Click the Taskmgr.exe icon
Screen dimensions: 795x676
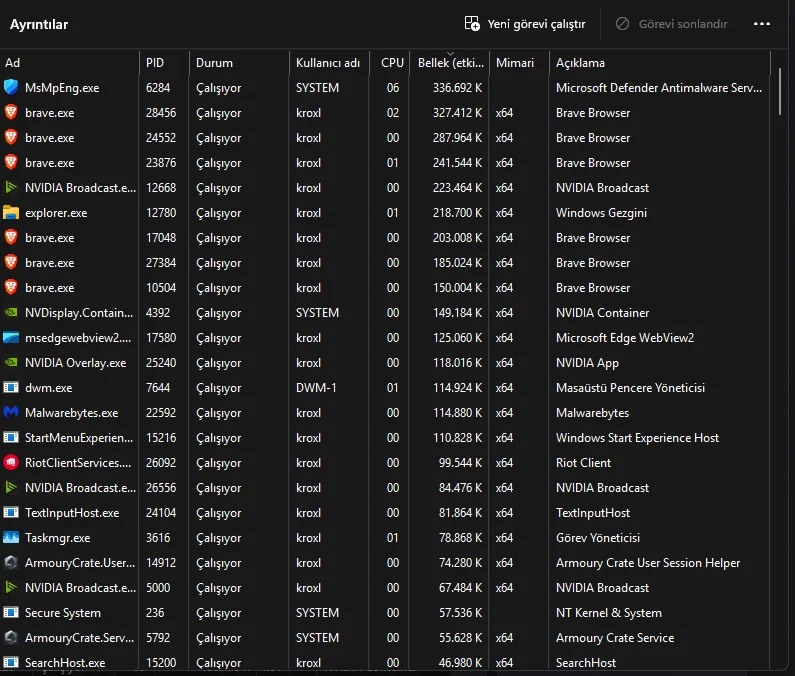click(x=11, y=538)
